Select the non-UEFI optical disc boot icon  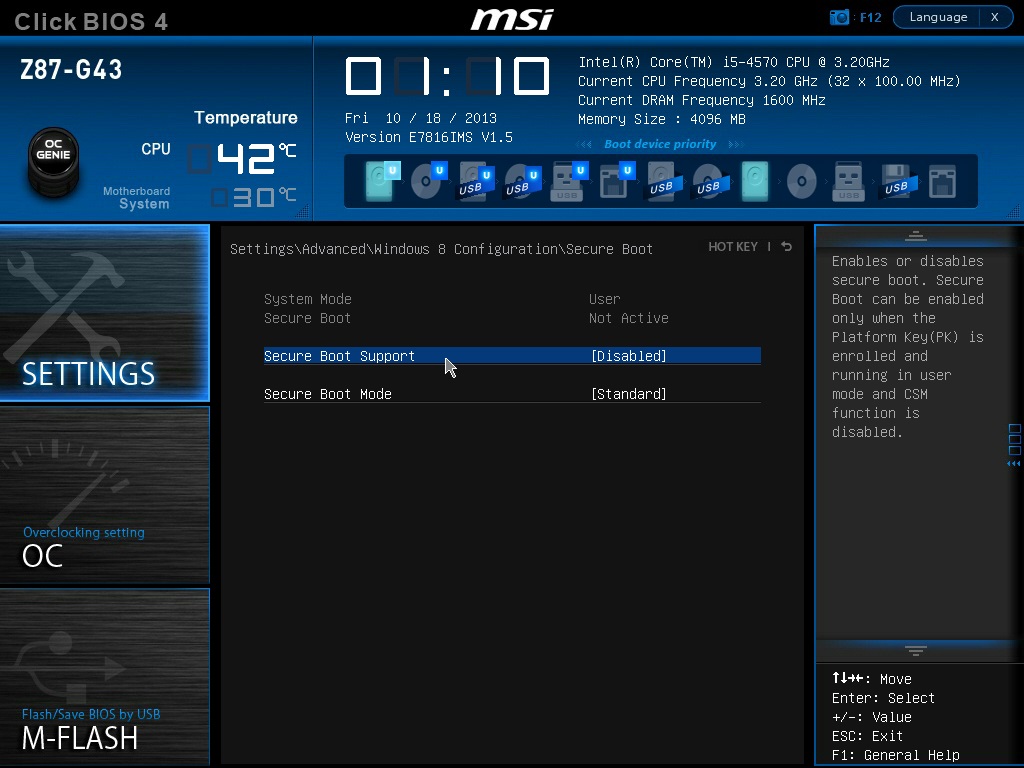tap(801, 182)
